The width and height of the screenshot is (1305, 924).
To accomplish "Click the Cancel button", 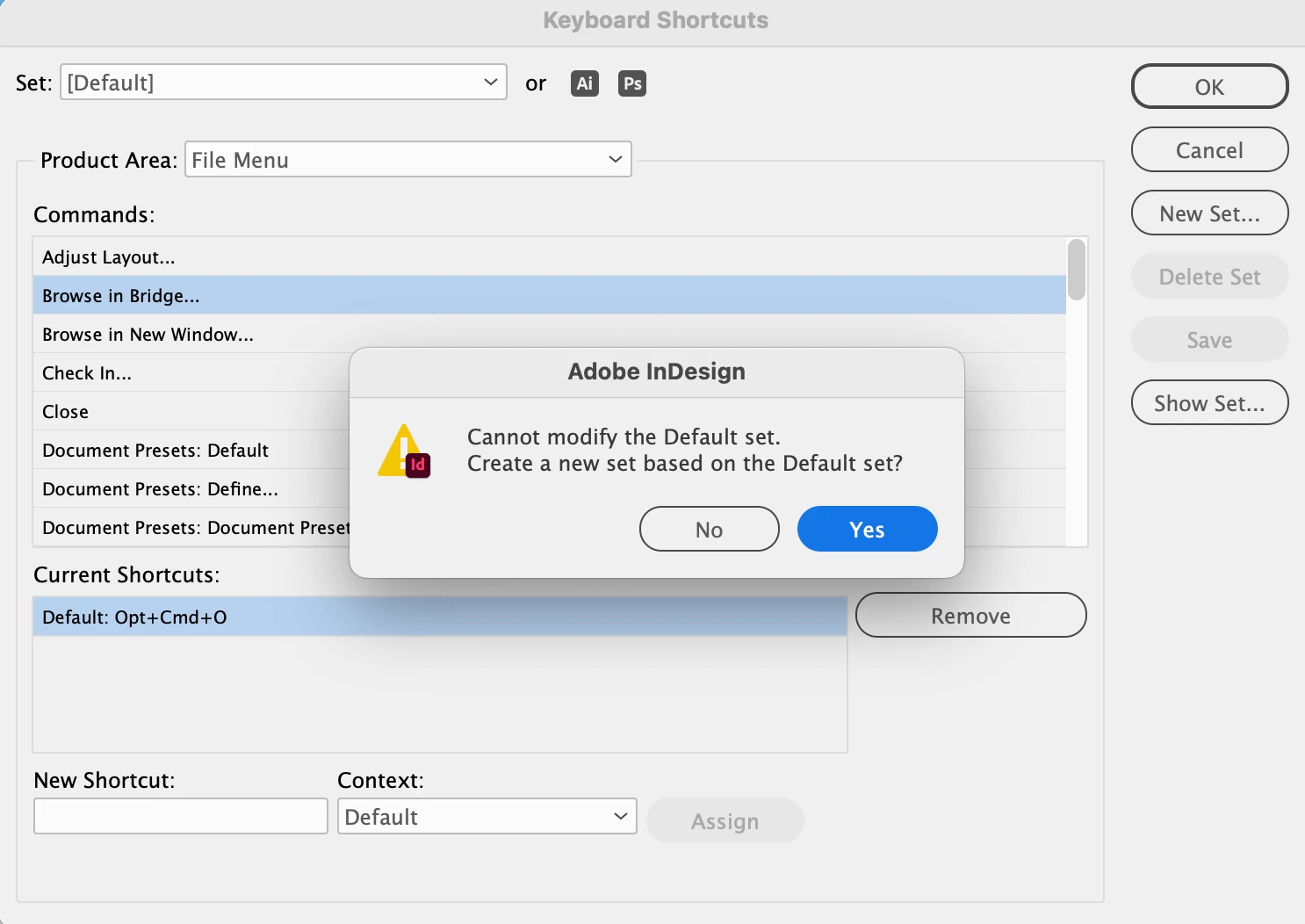I will (x=1210, y=150).
